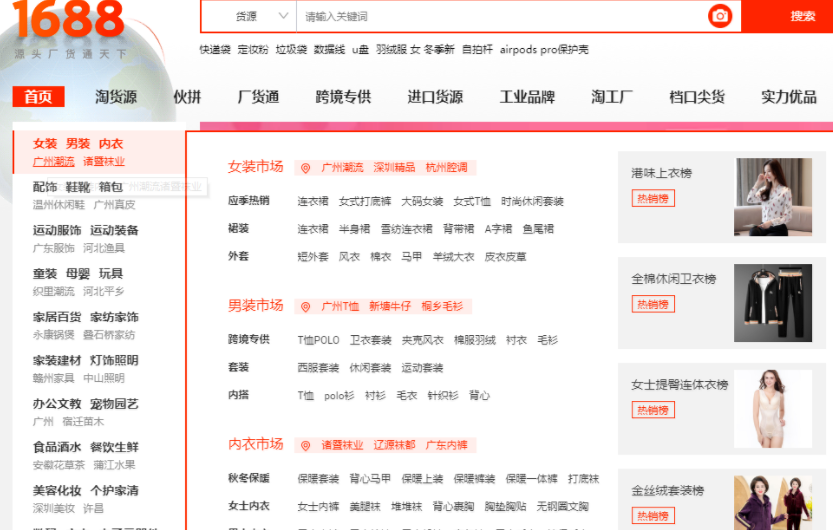Screen dimensions: 833x530
Task: Click the hot keyword 快递袋
Action: coord(215,49)
